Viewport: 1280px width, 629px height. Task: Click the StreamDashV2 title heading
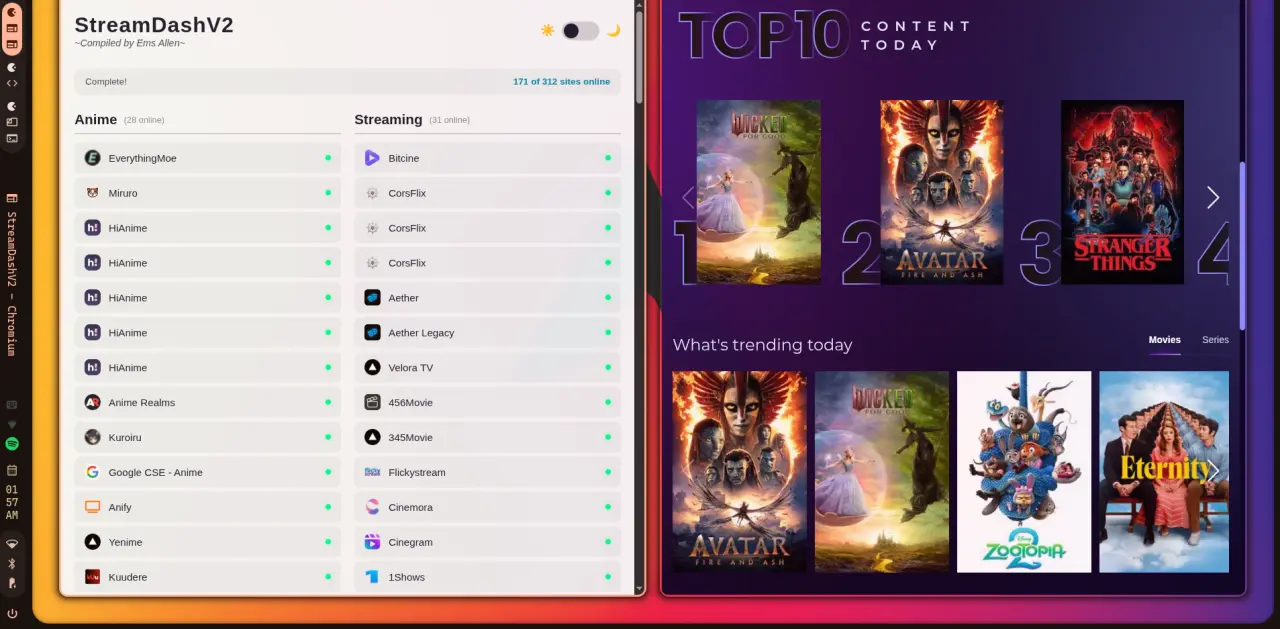click(x=154, y=25)
